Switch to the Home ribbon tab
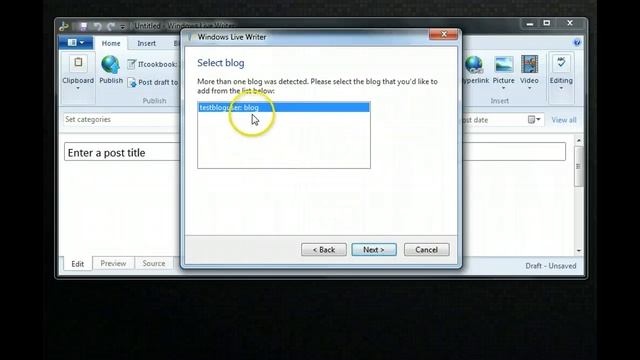The height and width of the screenshot is (360, 640). pyautogui.click(x=111, y=43)
